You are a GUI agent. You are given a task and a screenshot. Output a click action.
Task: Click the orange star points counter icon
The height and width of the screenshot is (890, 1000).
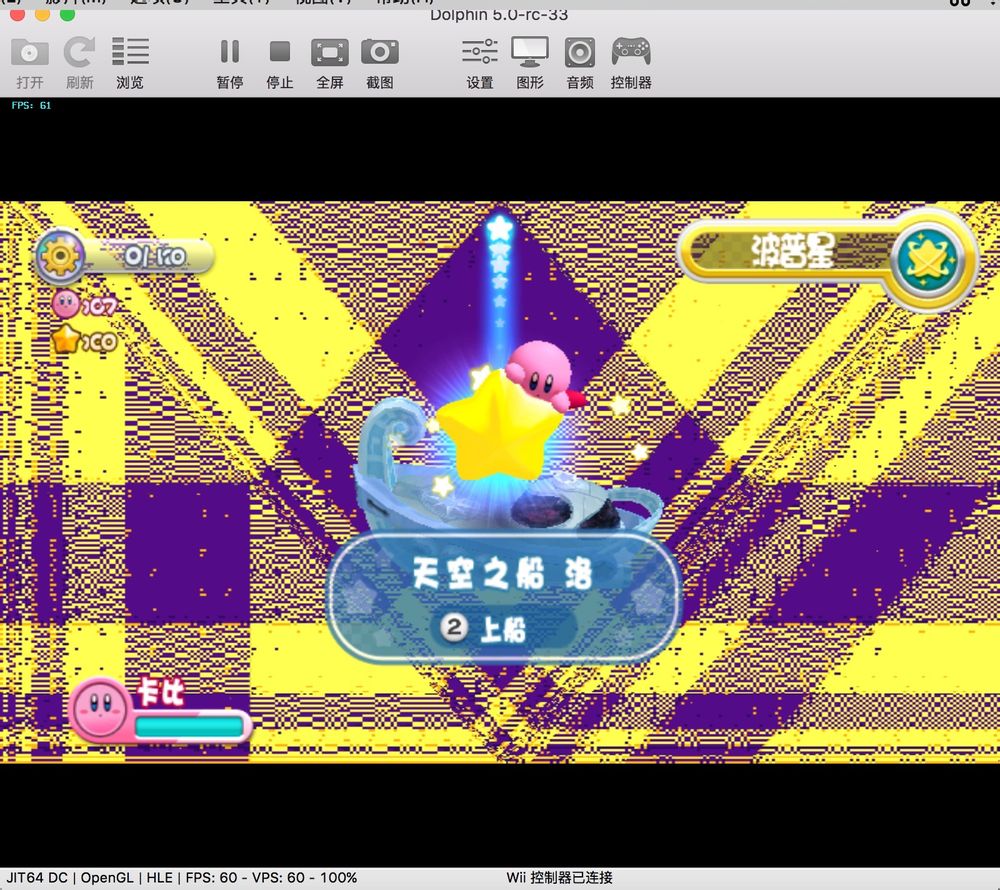point(66,339)
